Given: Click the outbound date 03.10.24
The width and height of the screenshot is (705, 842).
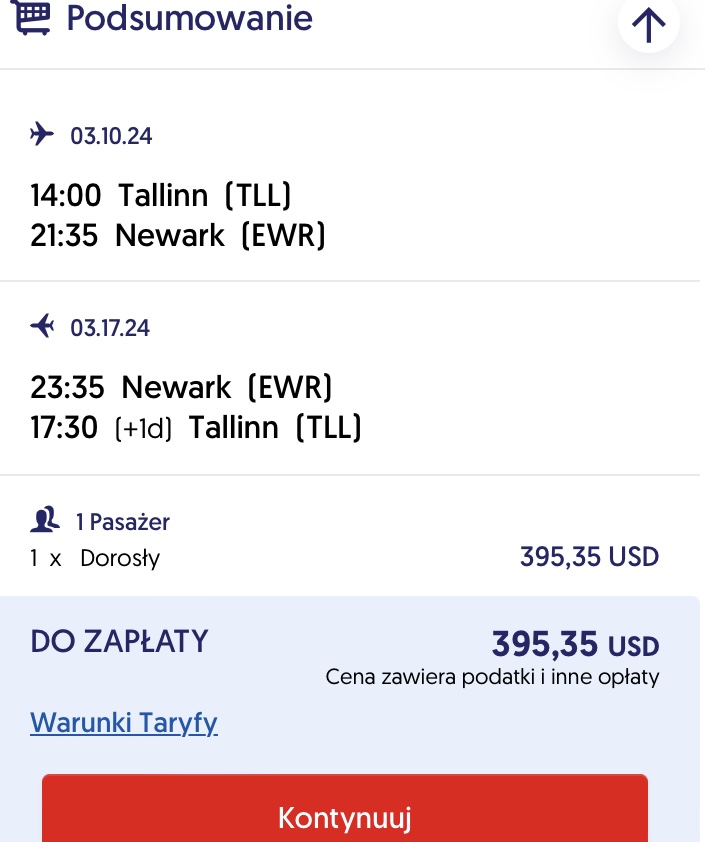Looking at the screenshot, I should coord(111,136).
